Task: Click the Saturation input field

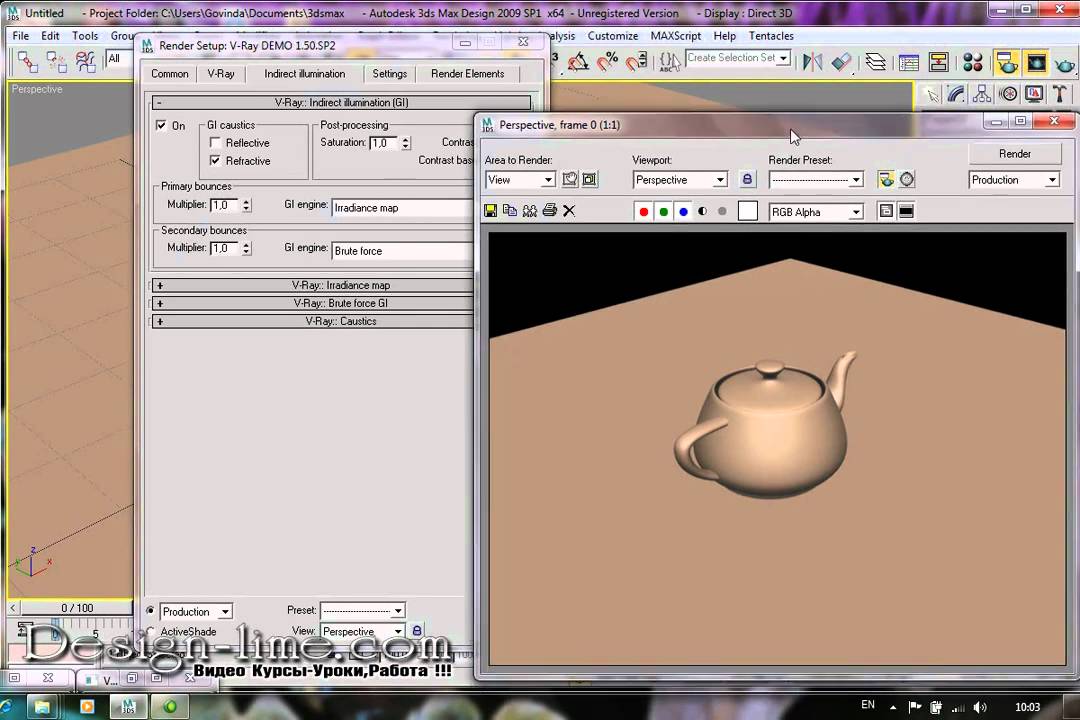Action: [x=384, y=143]
